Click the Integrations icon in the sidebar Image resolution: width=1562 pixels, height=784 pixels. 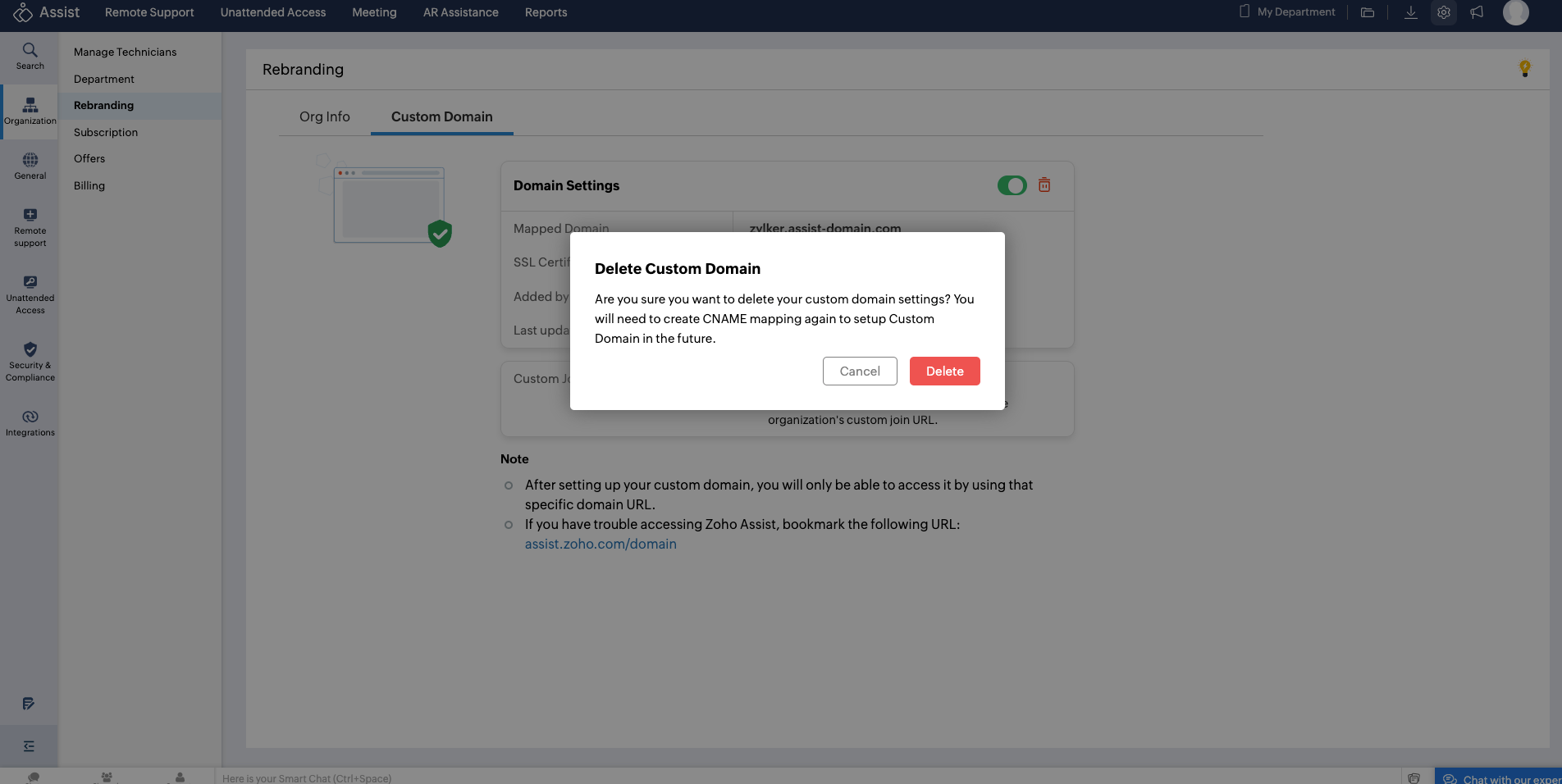[30, 422]
